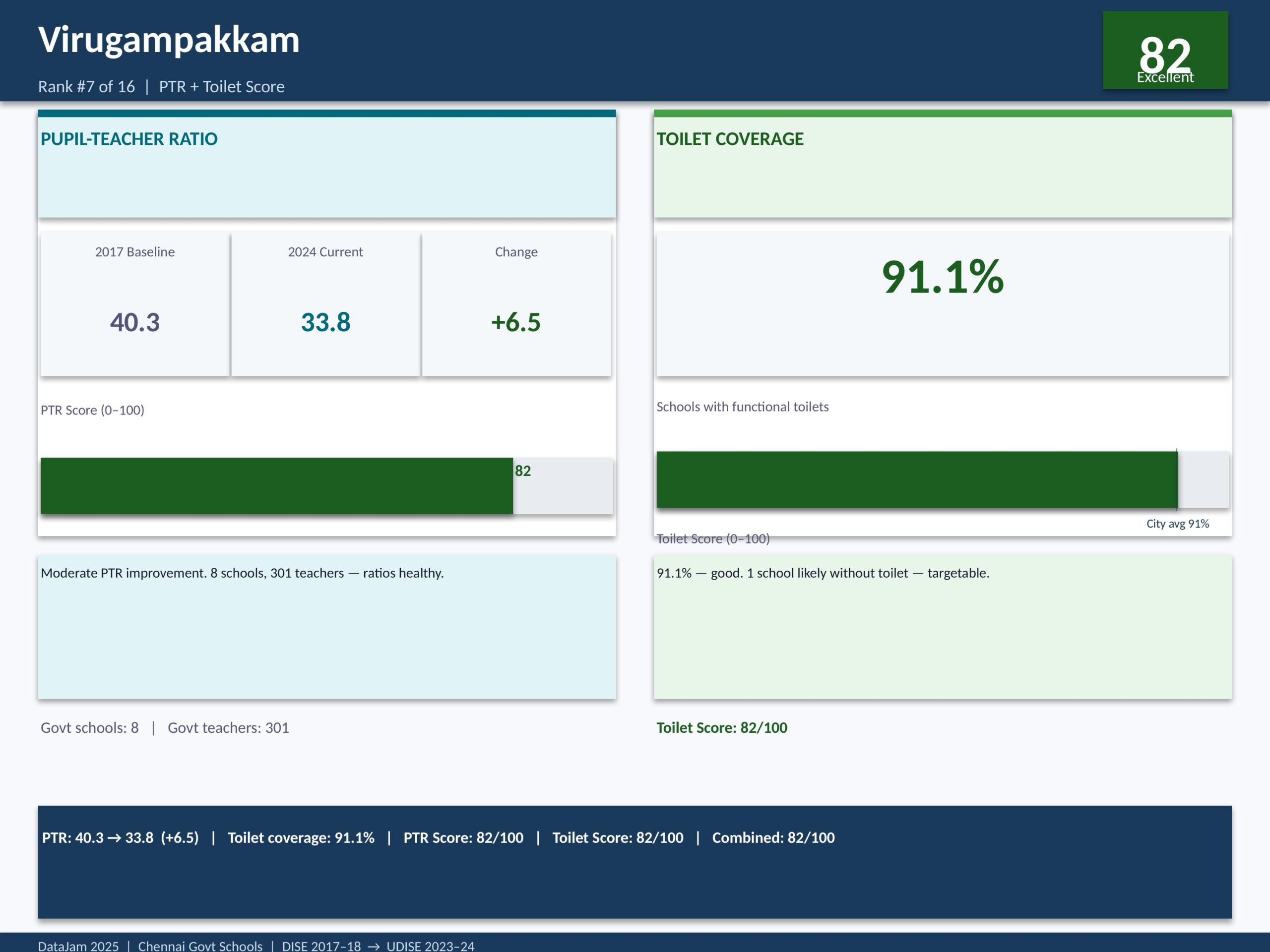Select the Rank #7 of 16 subtitle
Viewport: 1270px width, 952px height.
[87, 87]
